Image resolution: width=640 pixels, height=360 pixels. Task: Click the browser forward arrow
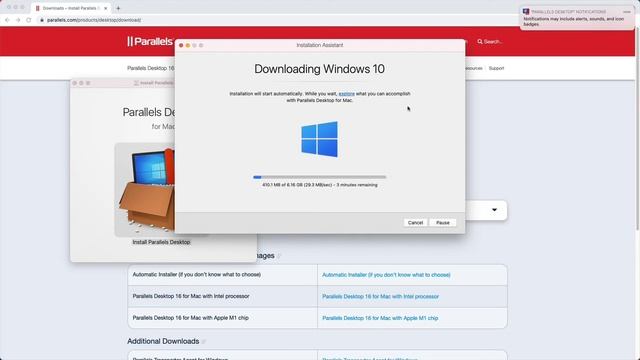[x=18, y=20]
